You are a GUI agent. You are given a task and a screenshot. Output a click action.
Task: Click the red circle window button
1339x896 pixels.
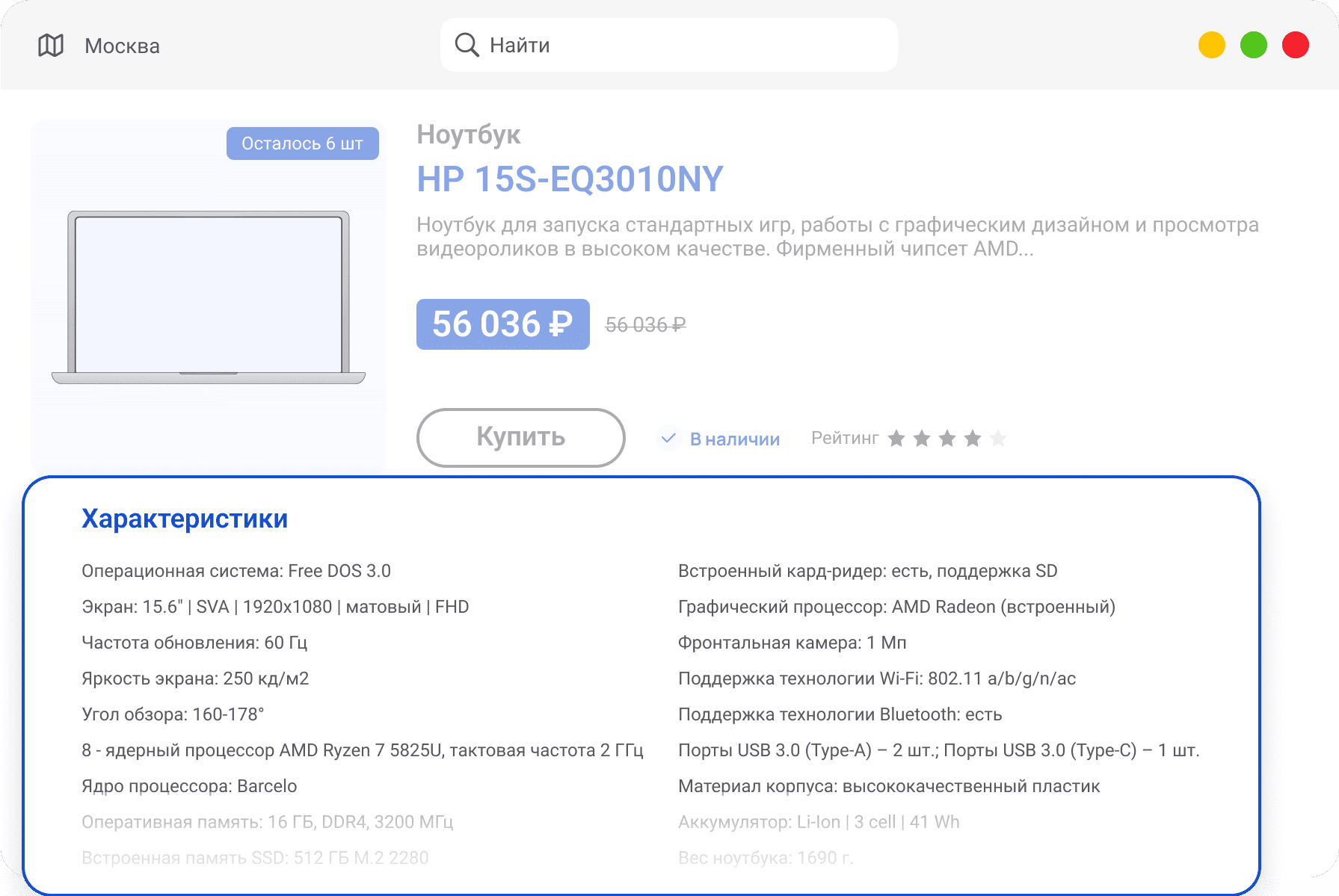click(x=1296, y=45)
